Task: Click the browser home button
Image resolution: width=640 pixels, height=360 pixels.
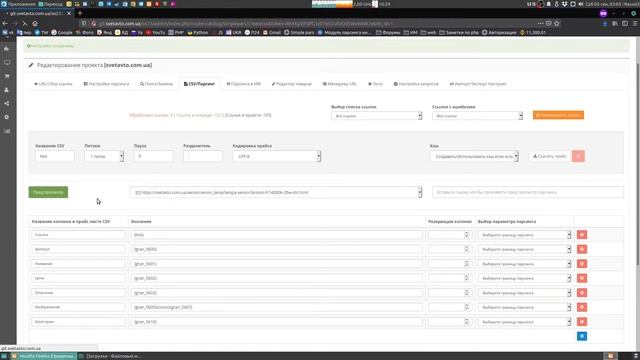Action: tap(35, 23)
